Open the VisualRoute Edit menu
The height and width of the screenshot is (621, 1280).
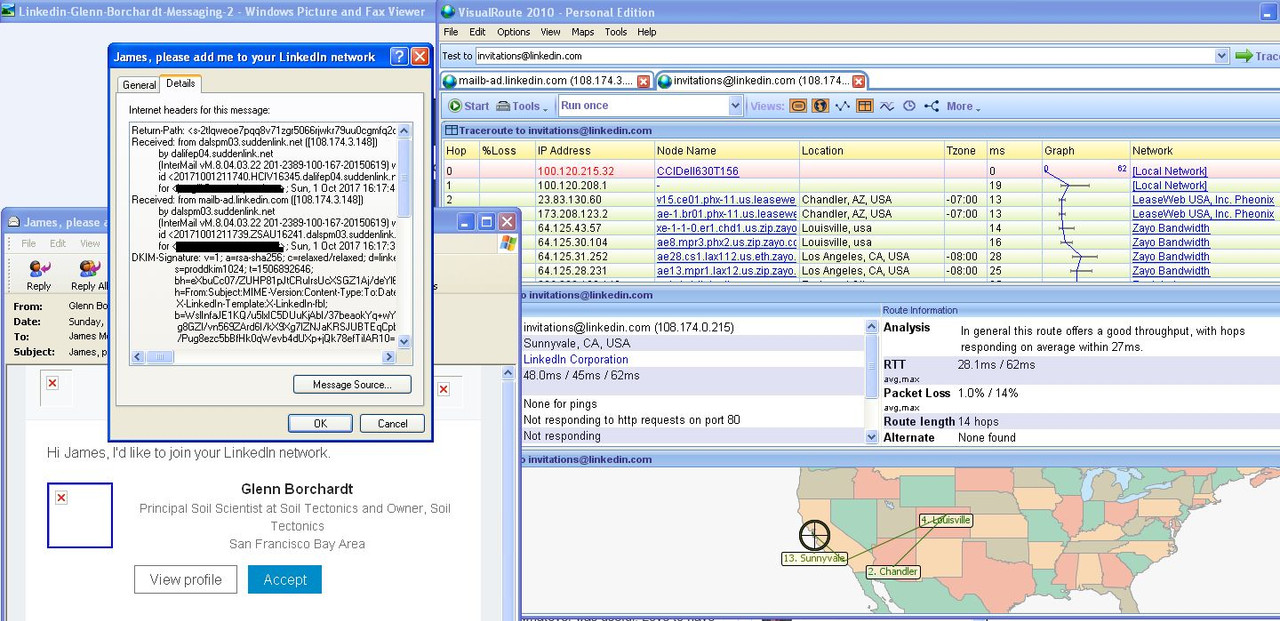pos(477,32)
